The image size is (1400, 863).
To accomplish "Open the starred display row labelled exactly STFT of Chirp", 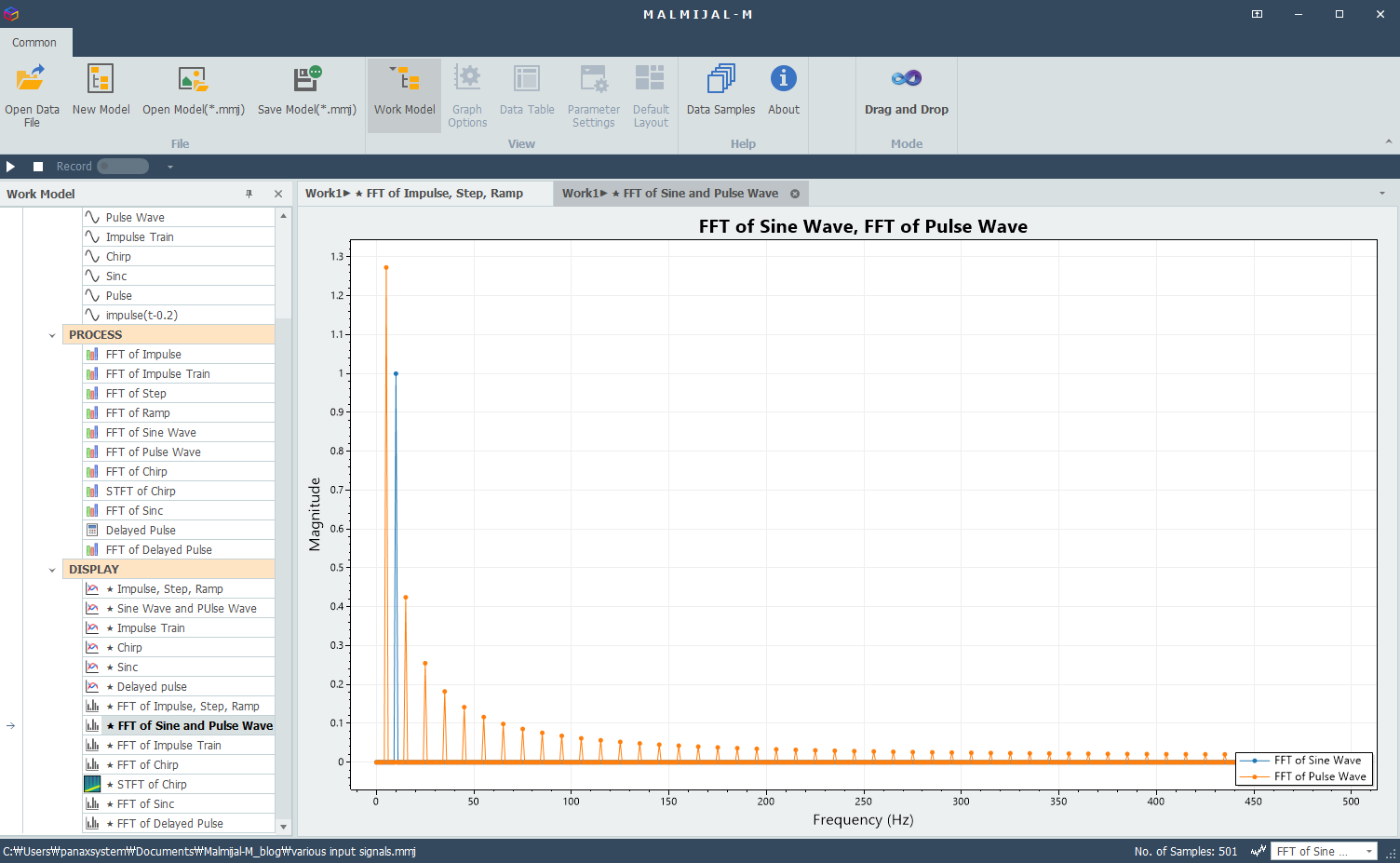I will 179,784.
